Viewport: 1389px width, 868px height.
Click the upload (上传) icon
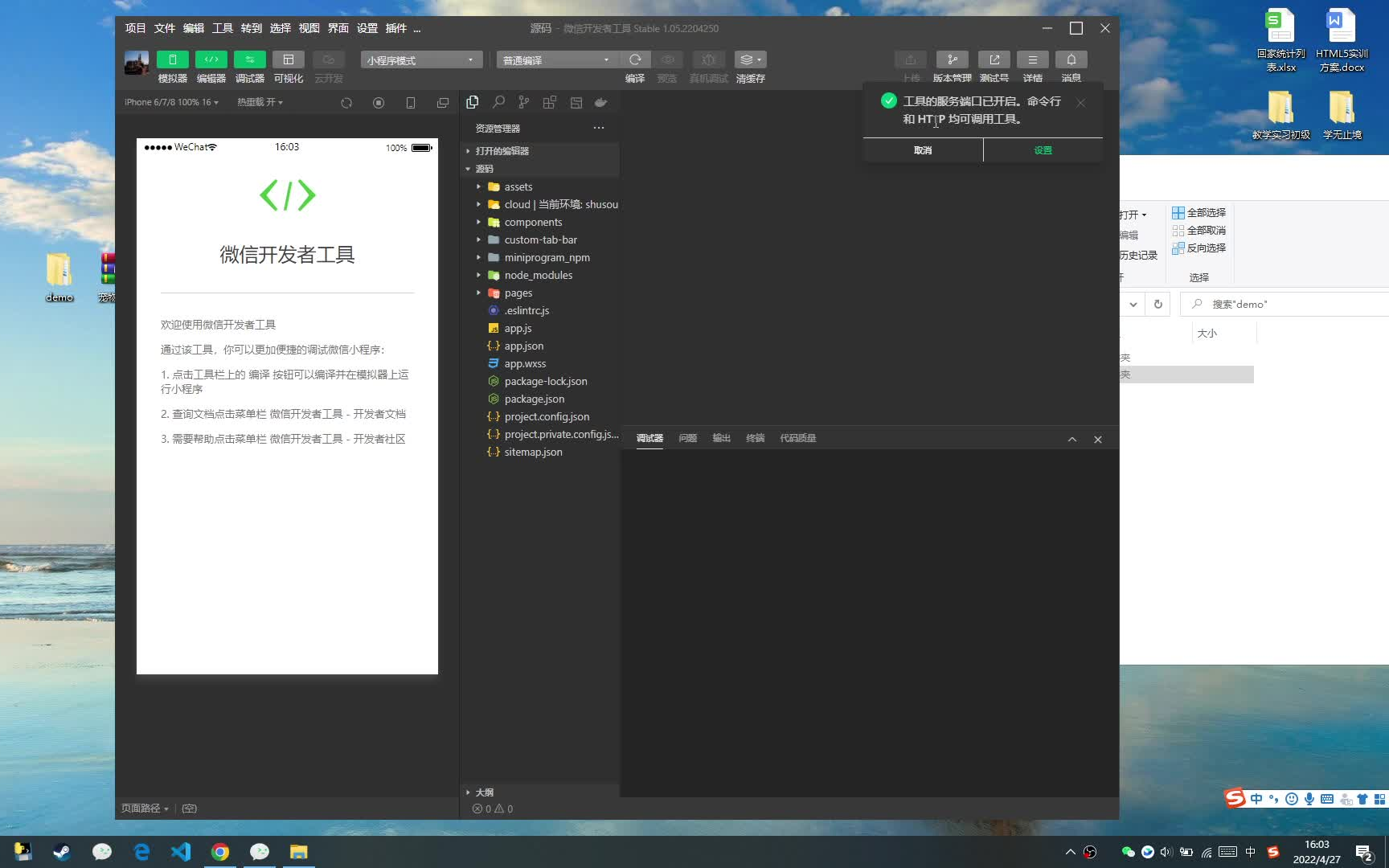point(911,59)
